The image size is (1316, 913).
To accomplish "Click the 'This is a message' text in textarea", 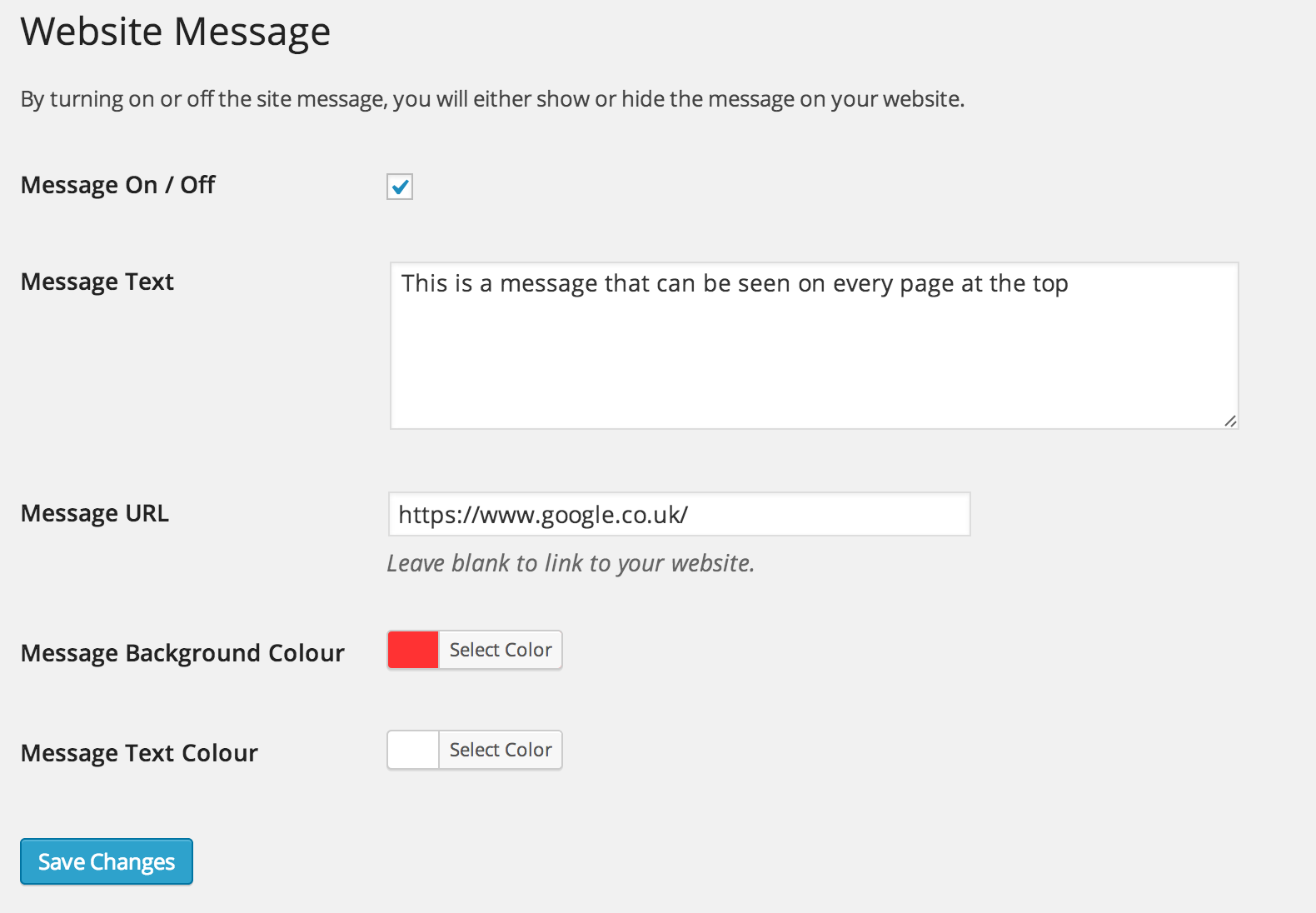I will pos(734,284).
